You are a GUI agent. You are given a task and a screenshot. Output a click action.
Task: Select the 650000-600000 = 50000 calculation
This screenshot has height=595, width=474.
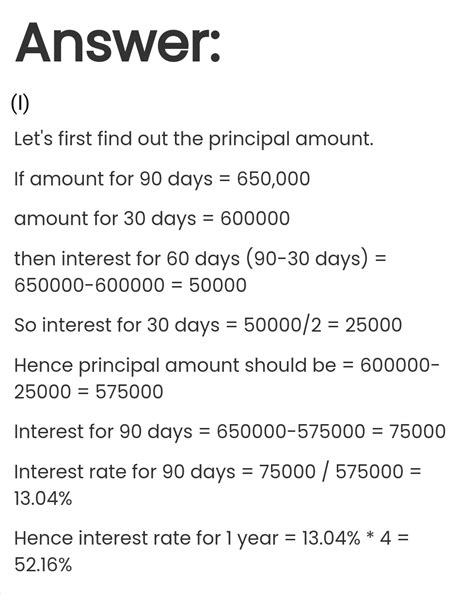pos(130,285)
